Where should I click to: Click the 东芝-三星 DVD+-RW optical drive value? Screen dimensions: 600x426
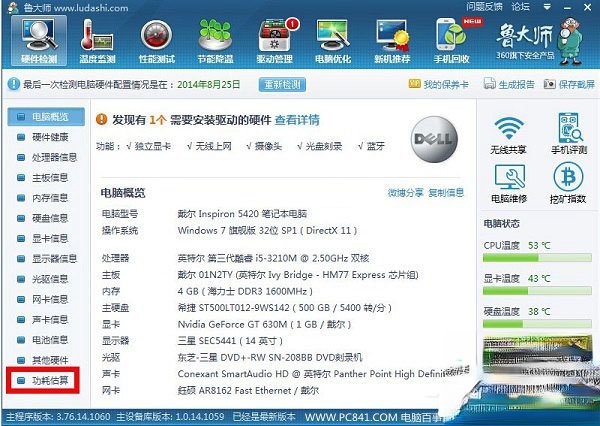270,357
